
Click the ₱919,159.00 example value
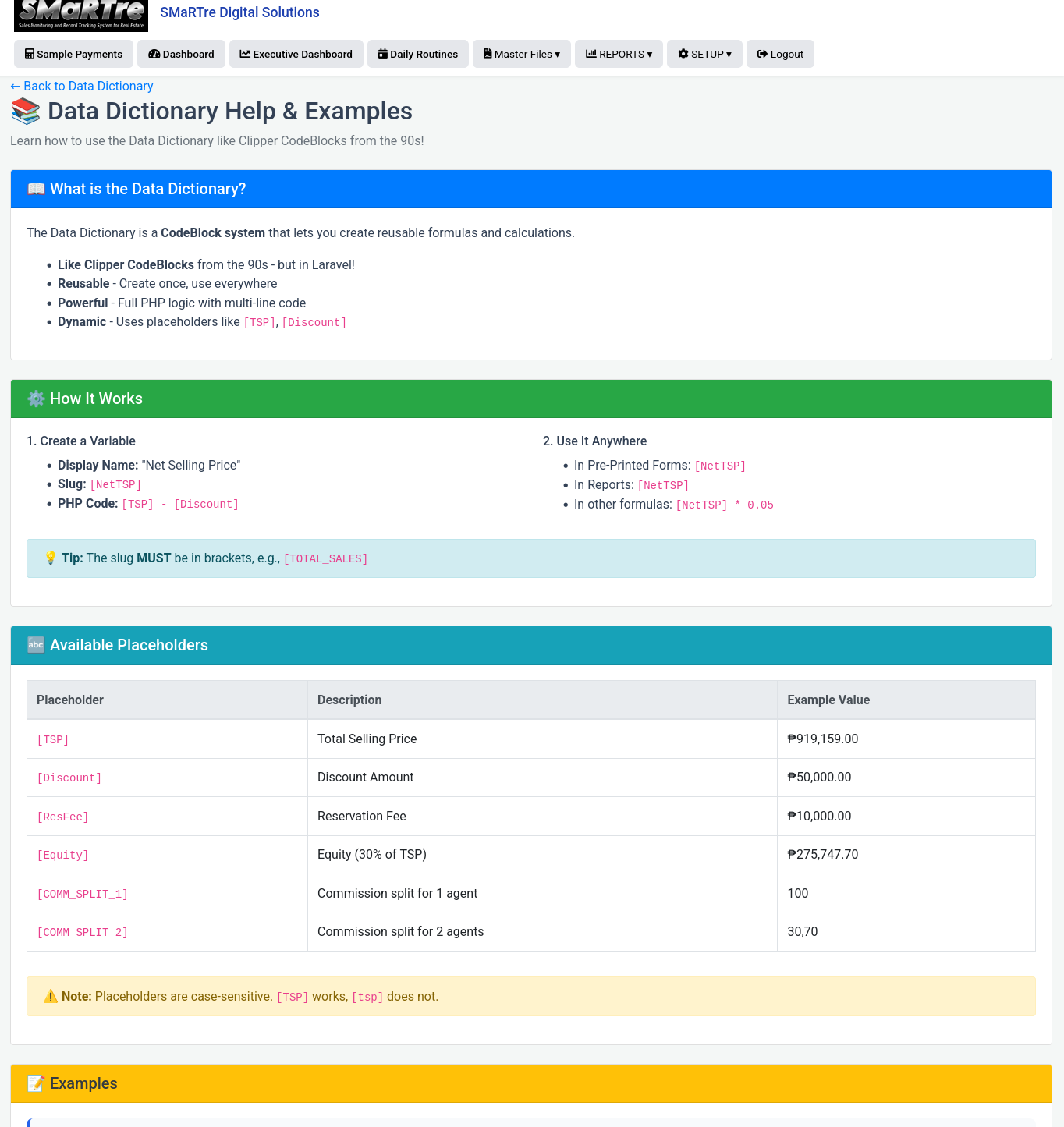pos(823,739)
